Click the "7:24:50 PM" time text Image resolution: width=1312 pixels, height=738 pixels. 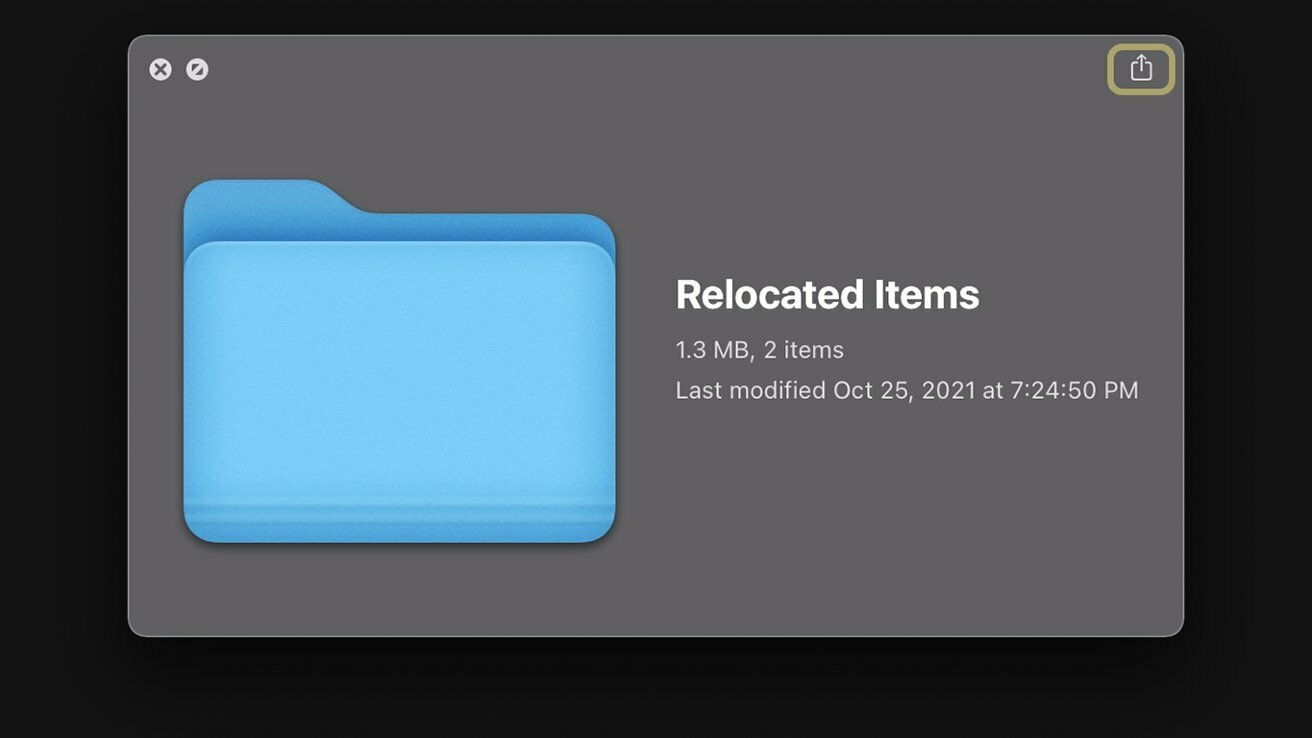coord(1075,390)
